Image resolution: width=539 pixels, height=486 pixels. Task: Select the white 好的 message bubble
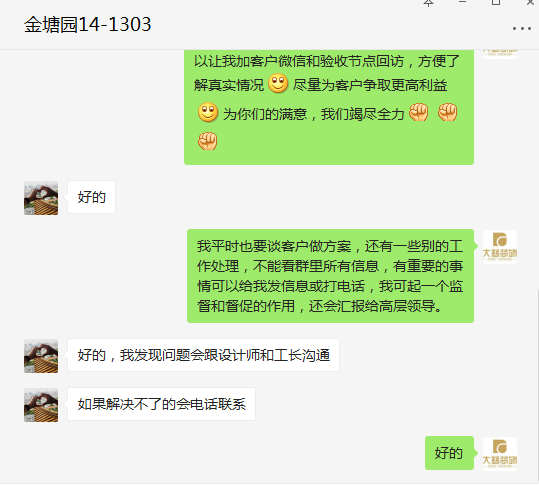tap(91, 197)
